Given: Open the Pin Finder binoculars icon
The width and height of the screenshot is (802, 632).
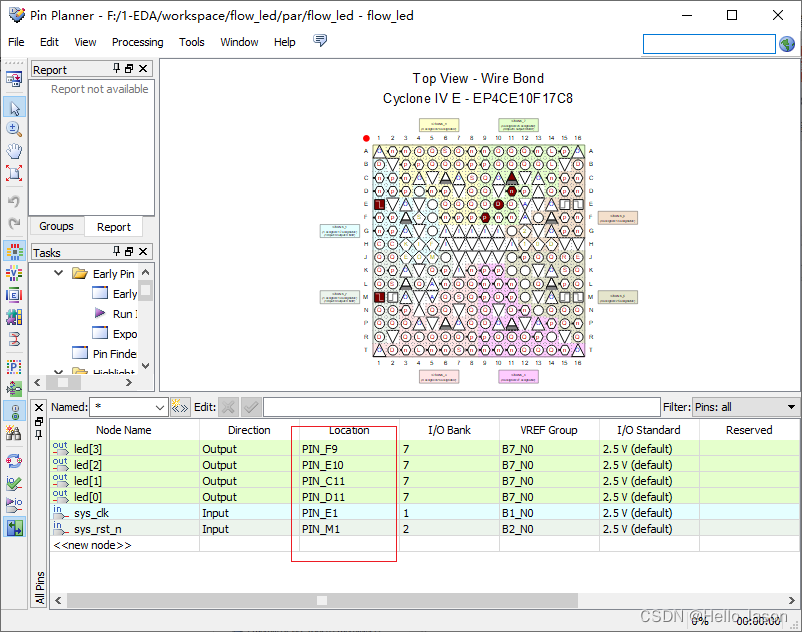Looking at the screenshot, I should [x=14, y=433].
